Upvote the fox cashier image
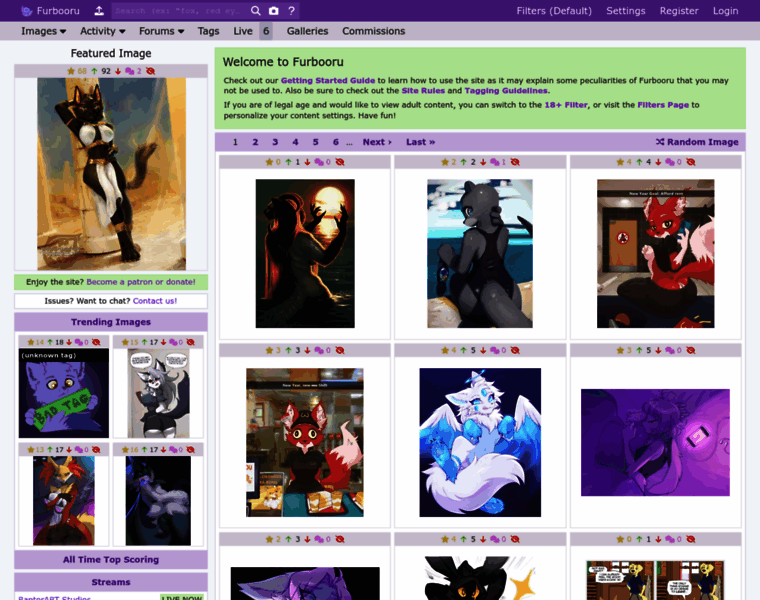The image size is (760, 600). pos(289,350)
